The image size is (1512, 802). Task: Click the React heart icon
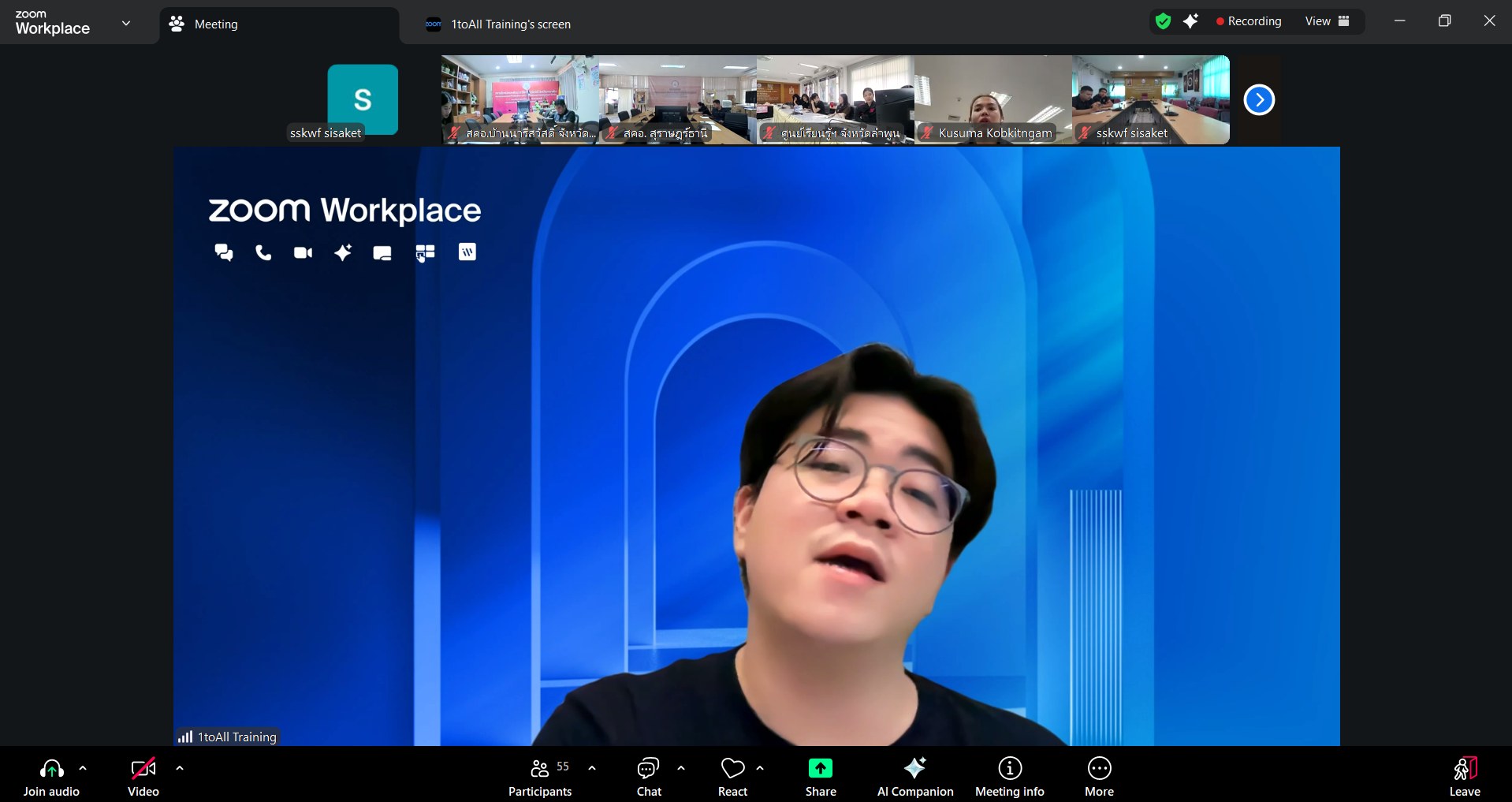732,777
